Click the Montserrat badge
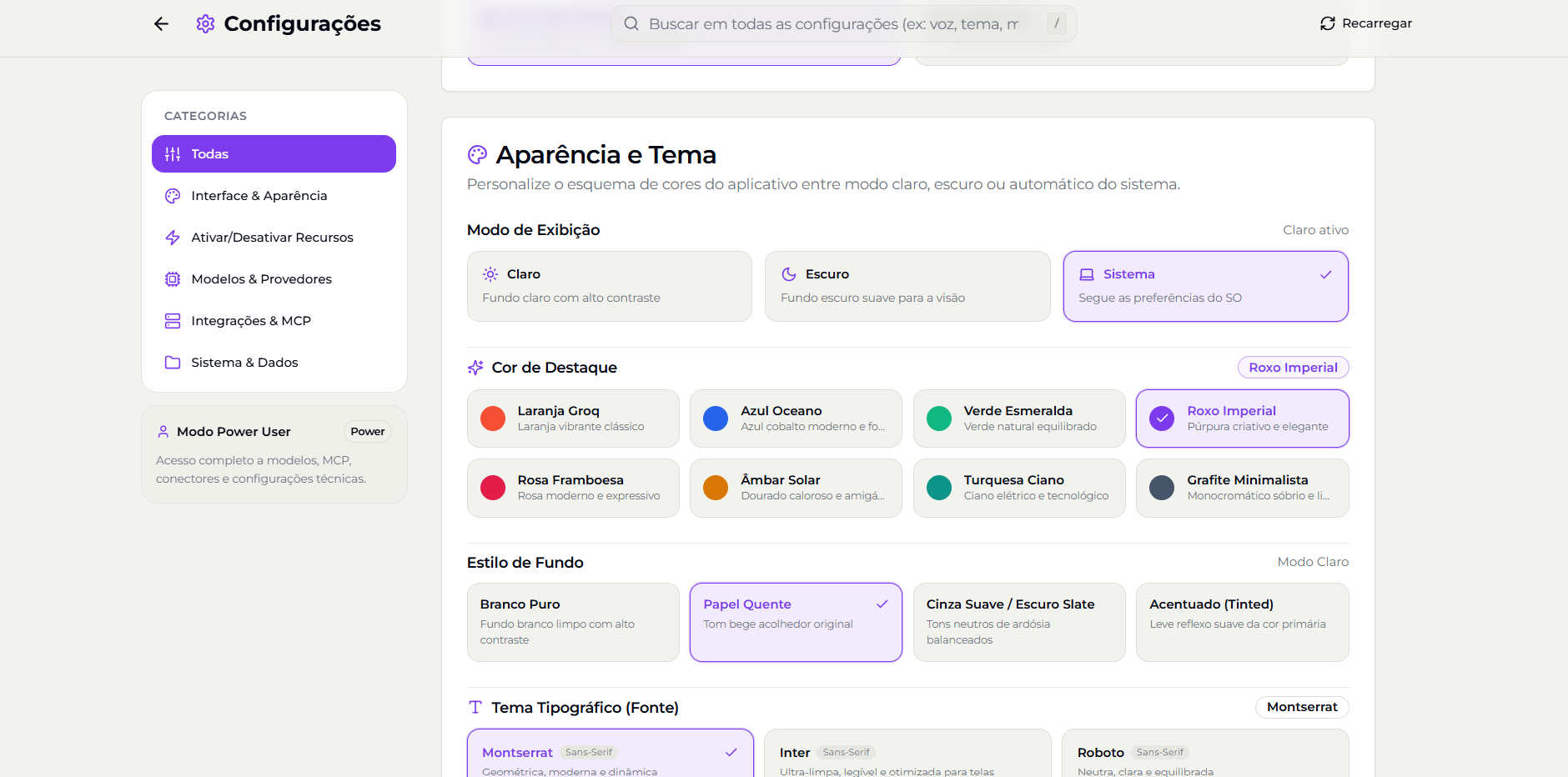Screen dimensions: 1568x777 tap(1302, 707)
